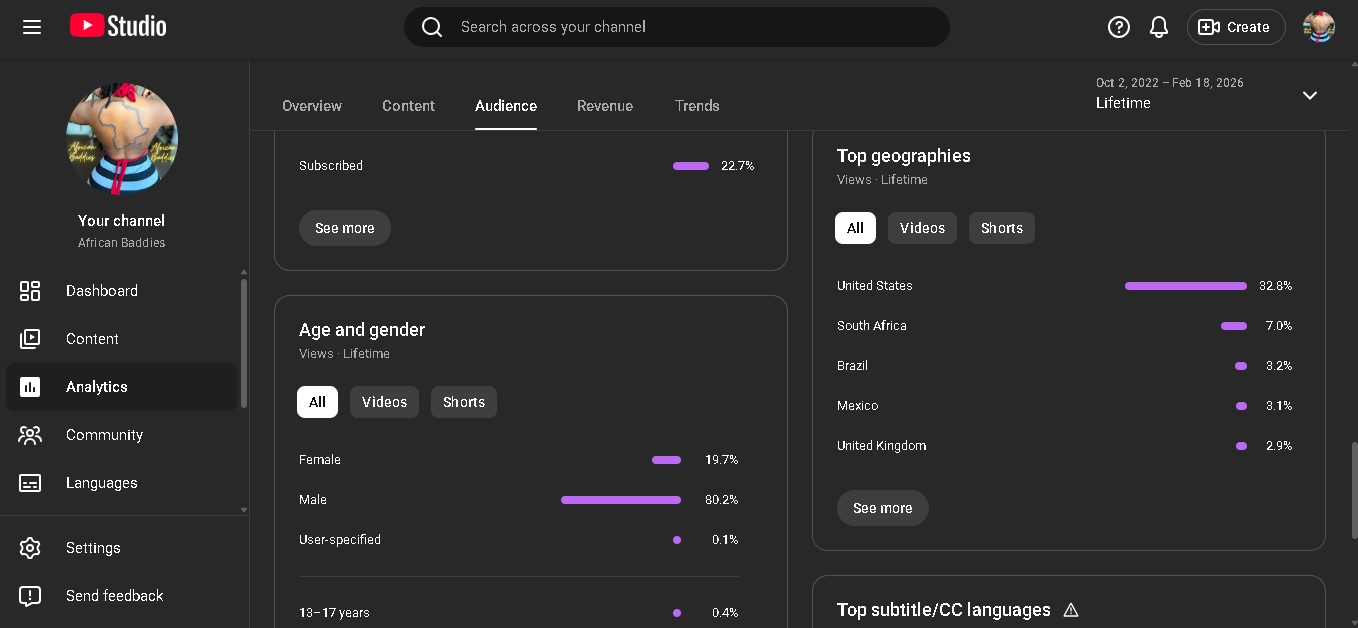The width and height of the screenshot is (1358, 628).
Task: Click the sidebar scrollbar
Action: pyautogui.click(x=243, y=343)
